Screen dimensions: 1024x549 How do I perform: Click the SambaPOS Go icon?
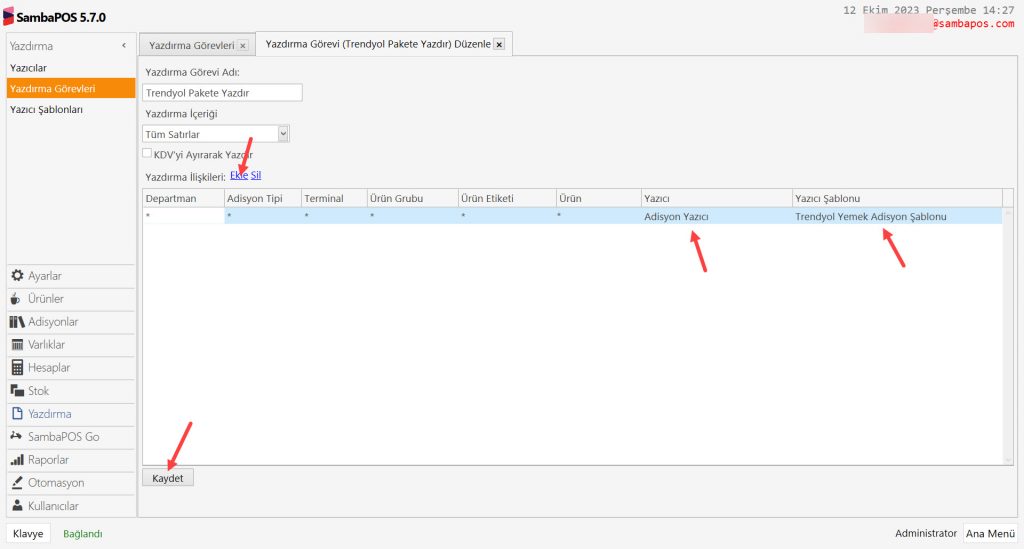16,436
